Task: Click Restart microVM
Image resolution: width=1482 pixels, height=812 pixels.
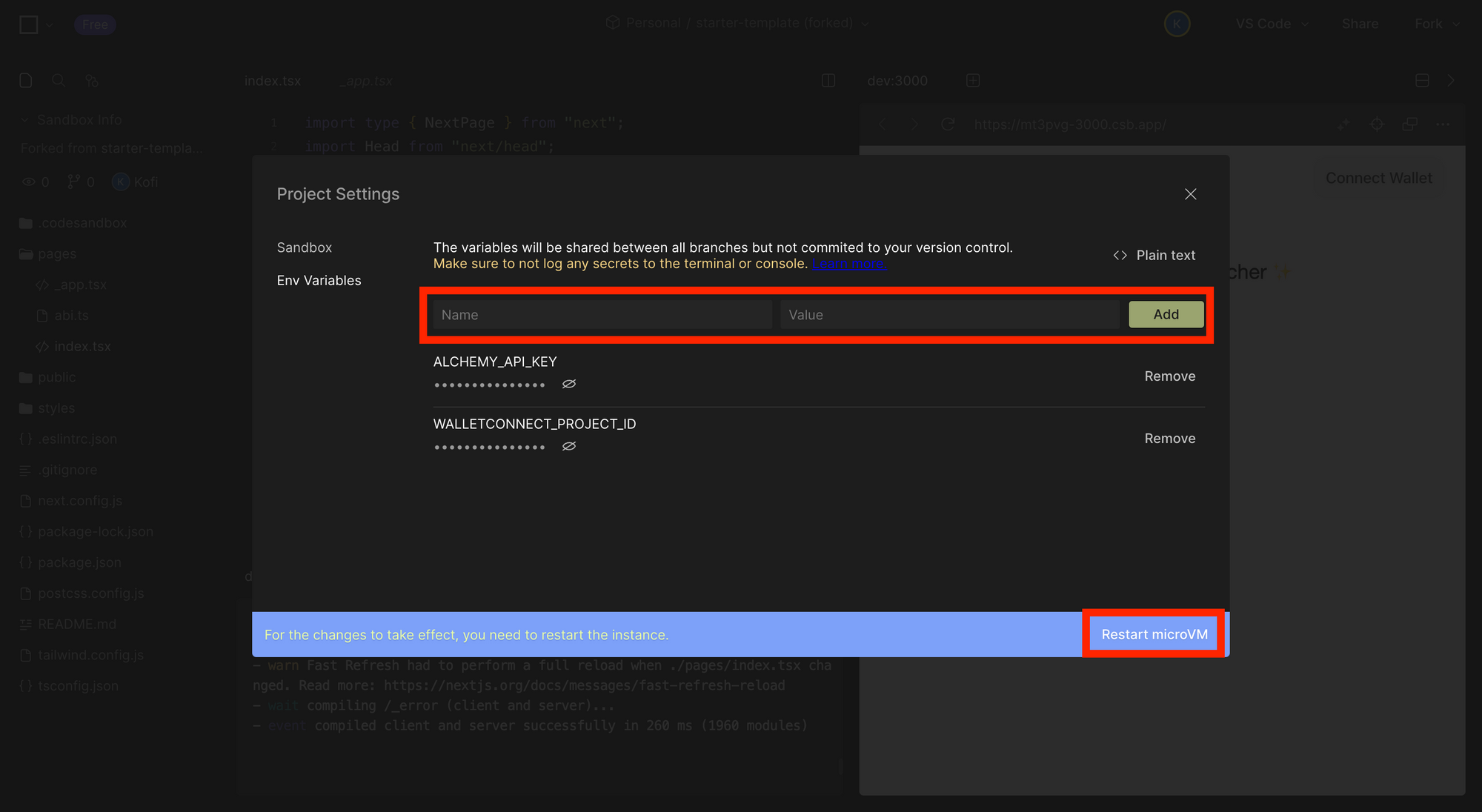Action: pyautogui.click(x=1153, y=634)
